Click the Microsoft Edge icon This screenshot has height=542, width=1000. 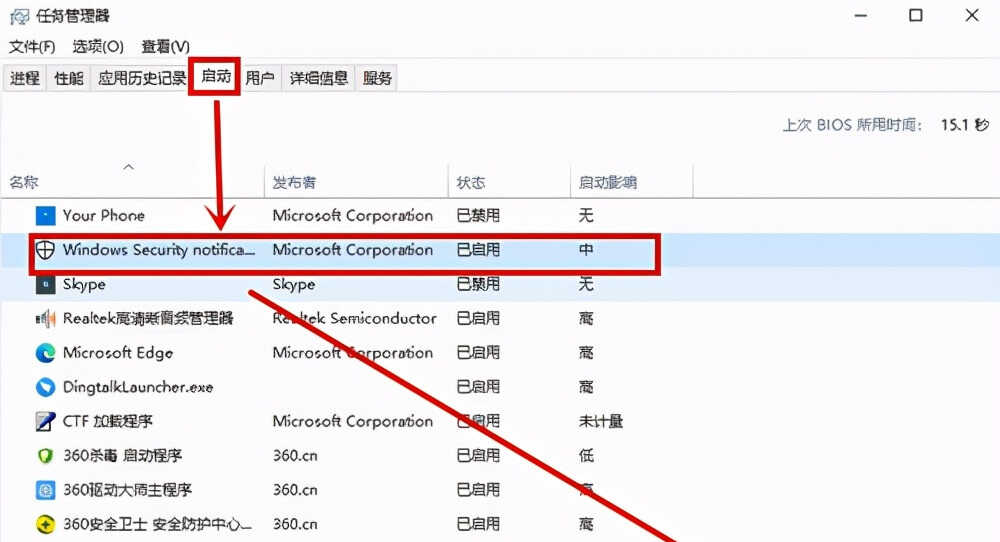click(x=45, y=353)
